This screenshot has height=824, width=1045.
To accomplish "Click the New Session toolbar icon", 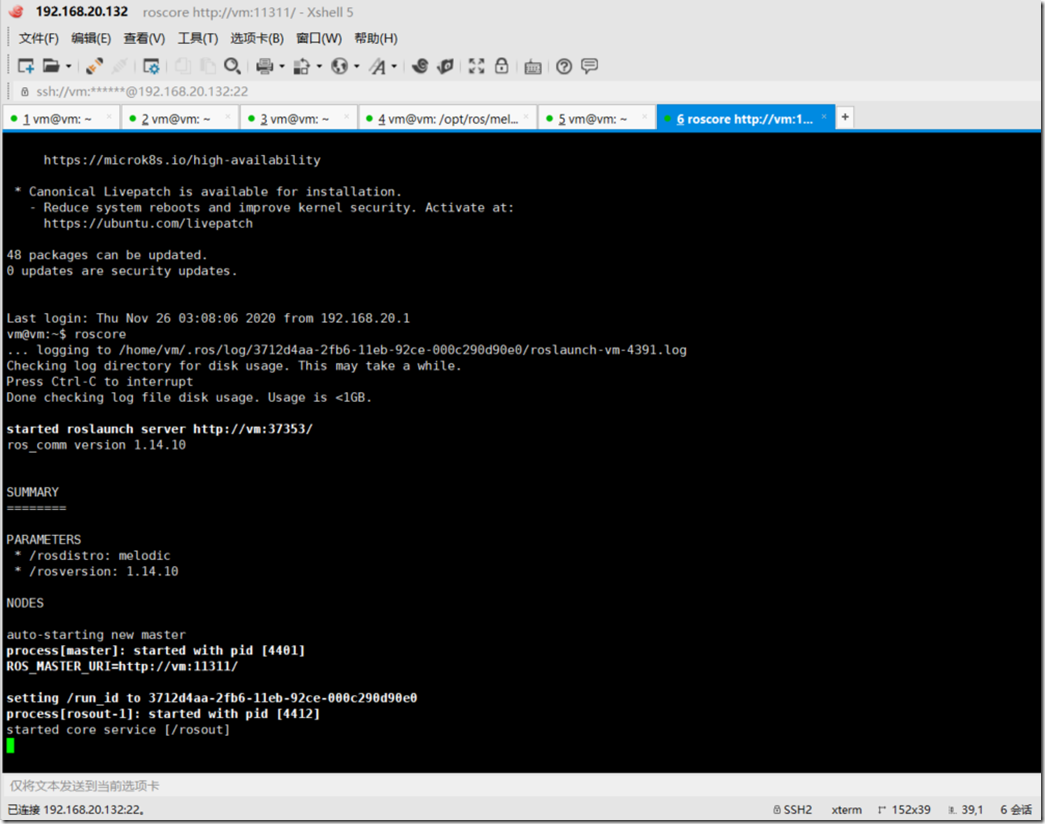I will [x=25, y=66].
